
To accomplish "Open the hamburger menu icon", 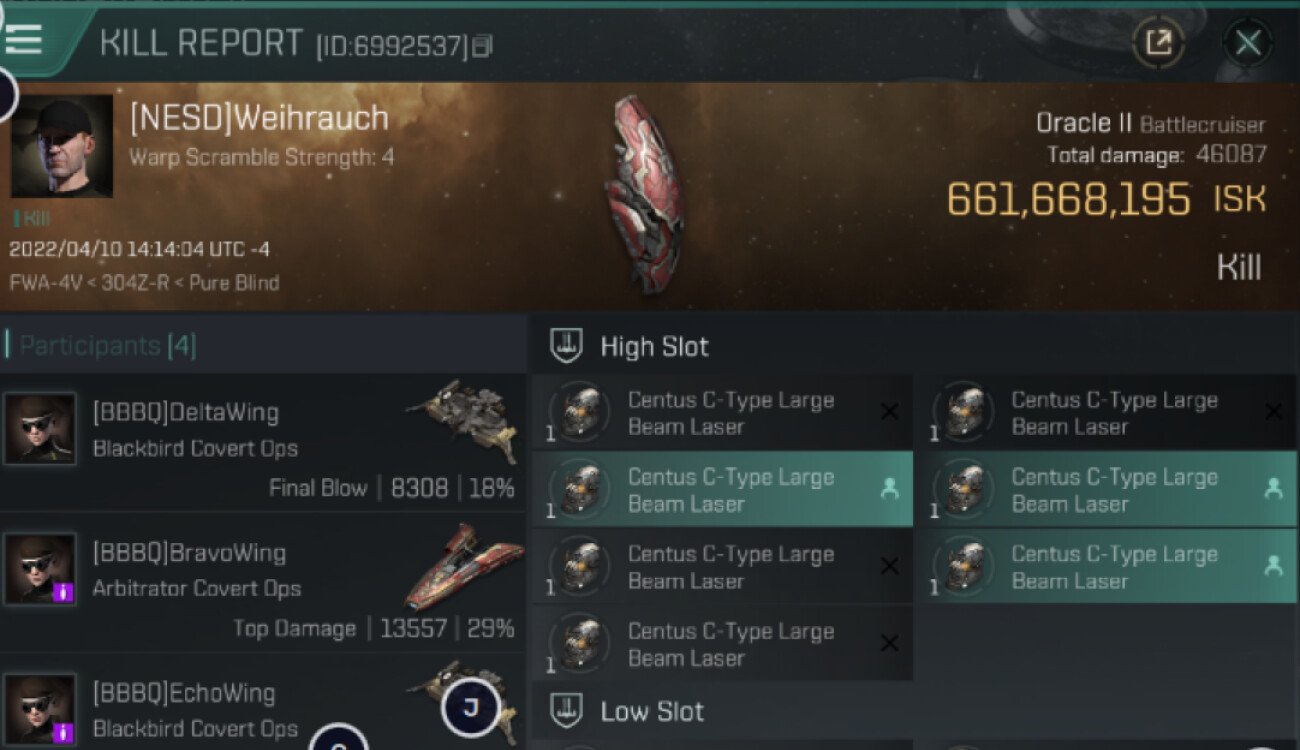I will click(24, 40).
